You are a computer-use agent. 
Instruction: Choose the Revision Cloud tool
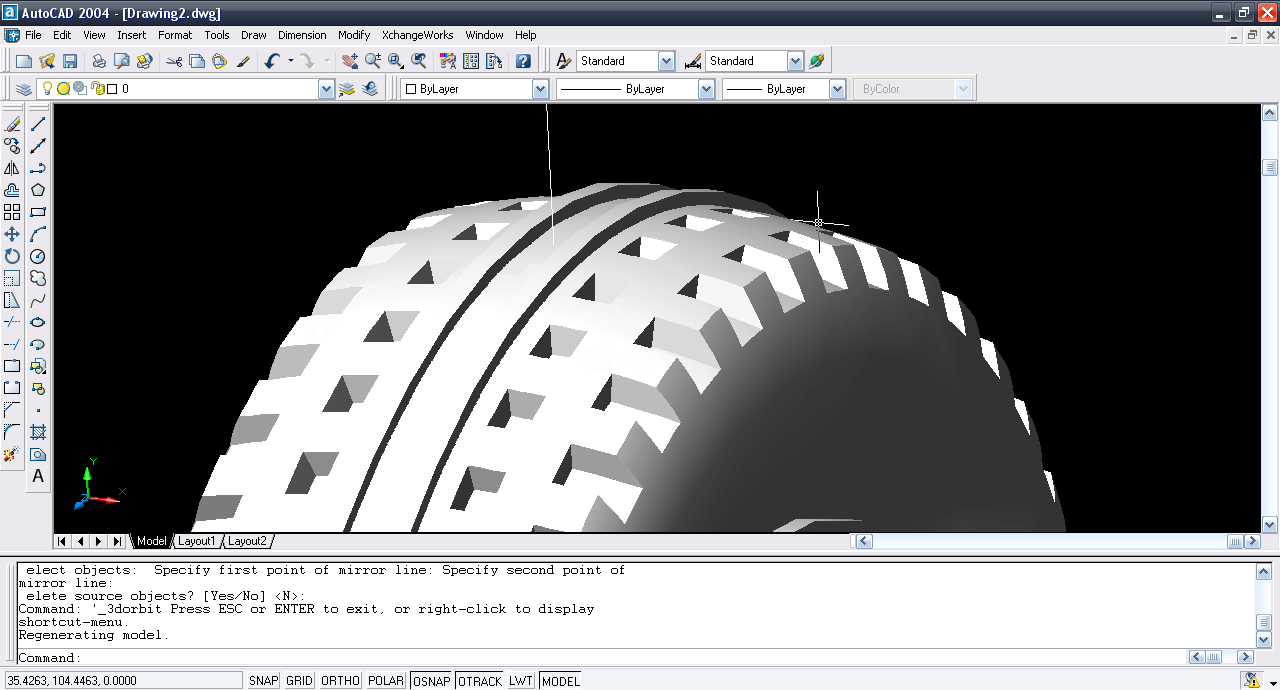38,278
